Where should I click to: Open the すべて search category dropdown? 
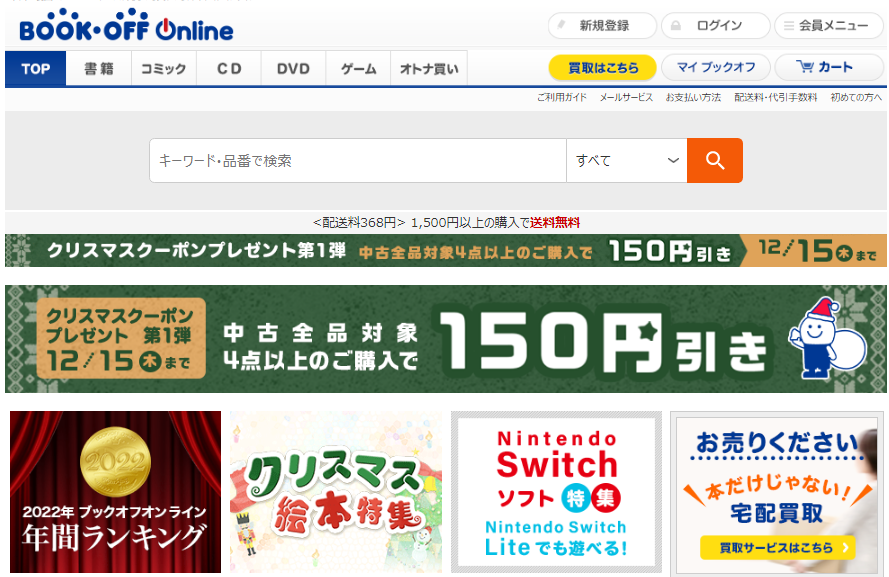tap(626, 160)
